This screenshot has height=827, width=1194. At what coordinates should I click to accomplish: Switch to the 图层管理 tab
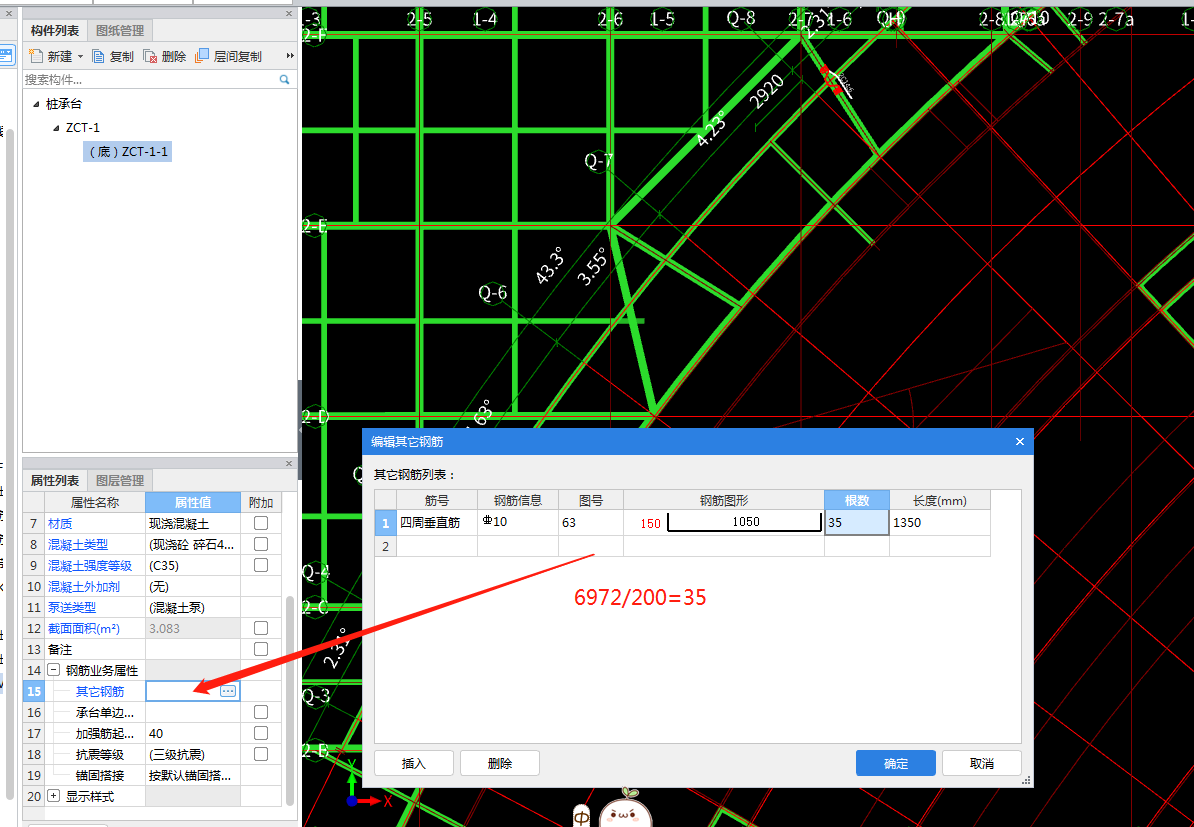pyautogui.click(x=120, y=481)
